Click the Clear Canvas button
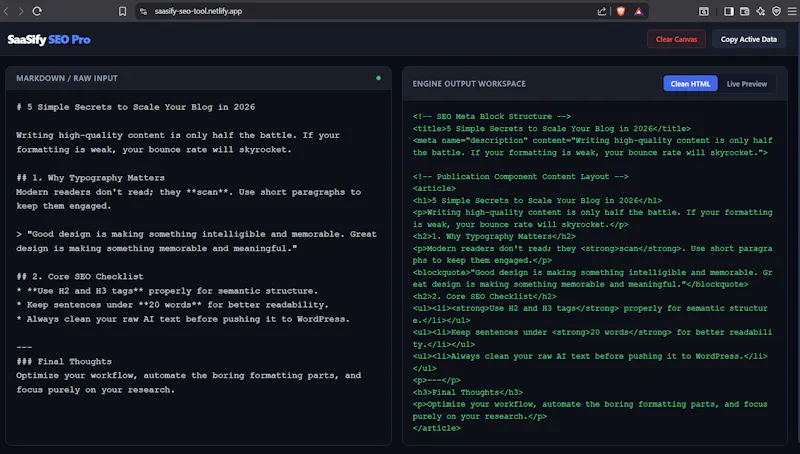Viewport: 800px width, 454px height. 677,39
